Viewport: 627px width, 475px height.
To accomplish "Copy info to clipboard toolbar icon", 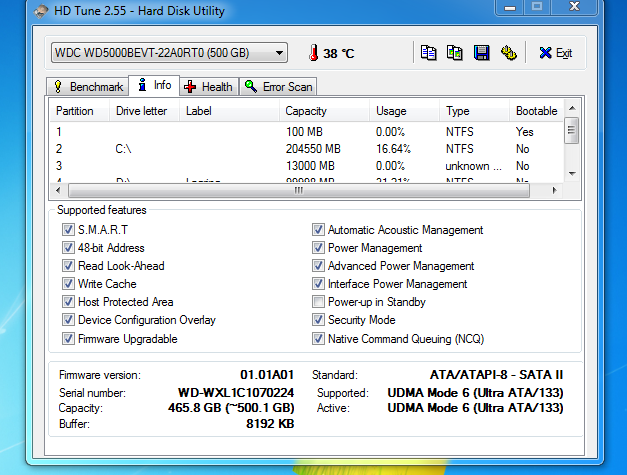I will click(x=429, y=53).
